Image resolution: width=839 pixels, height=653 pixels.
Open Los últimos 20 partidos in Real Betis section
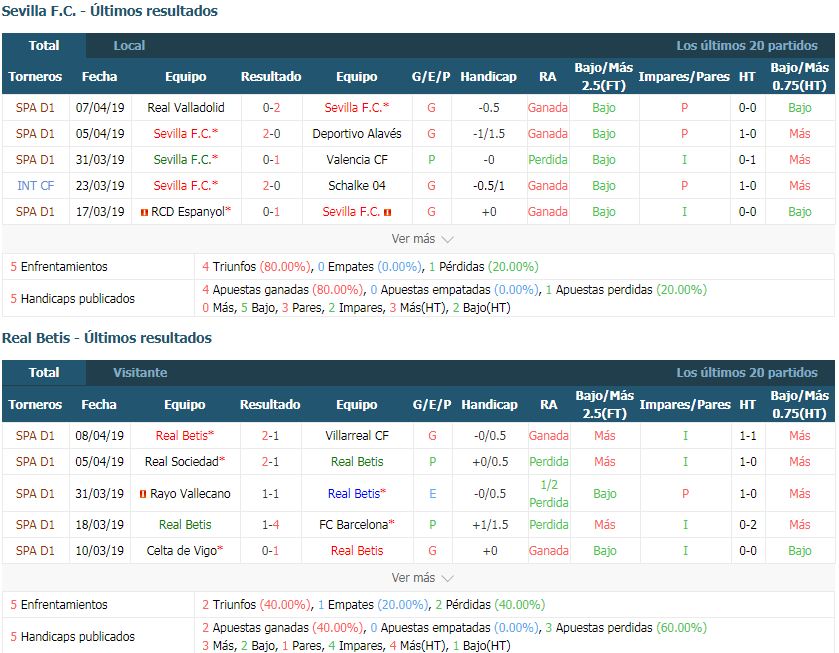(x=747, y=373)
